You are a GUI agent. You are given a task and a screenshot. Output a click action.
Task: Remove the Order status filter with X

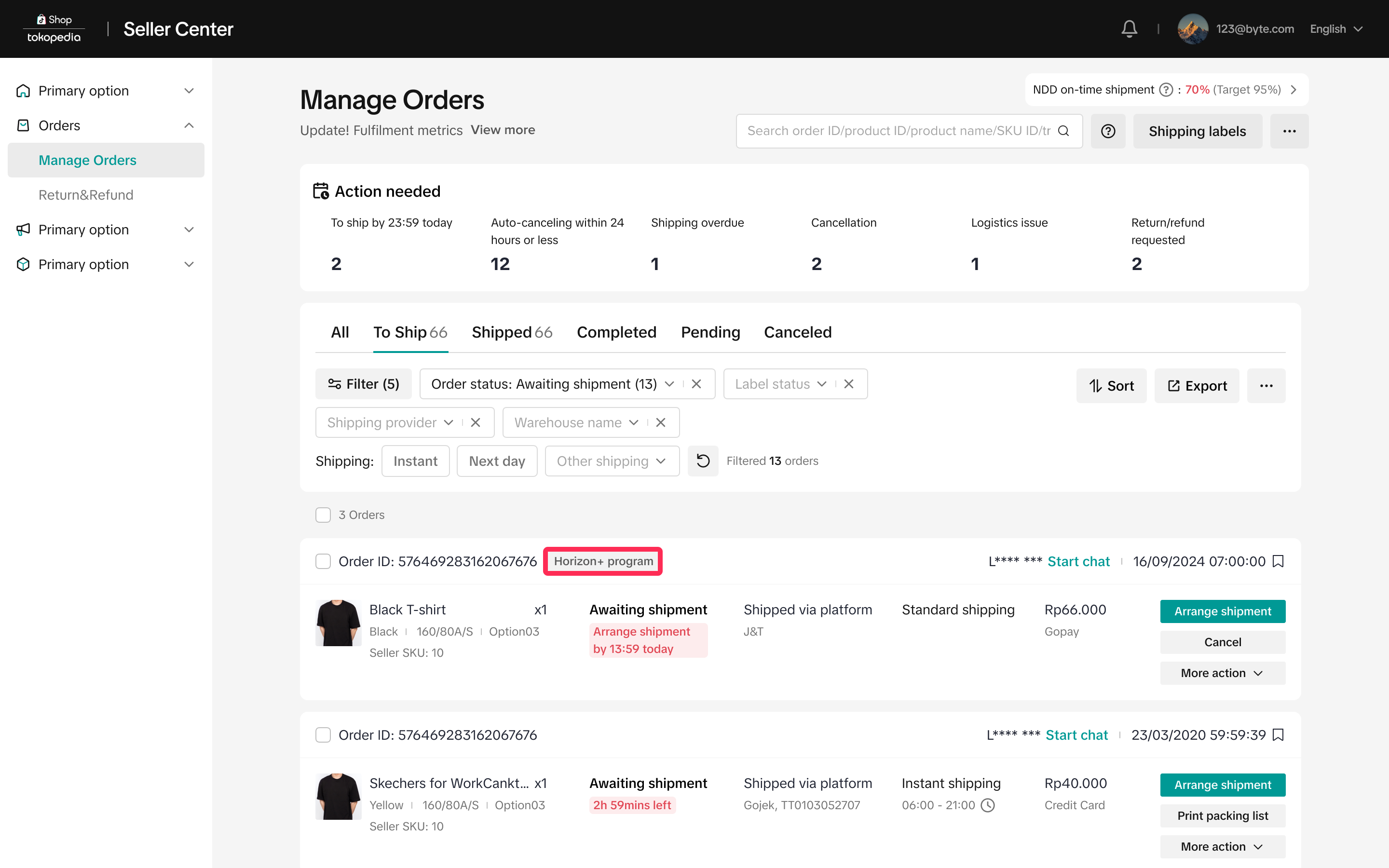(x=696, y=384)
